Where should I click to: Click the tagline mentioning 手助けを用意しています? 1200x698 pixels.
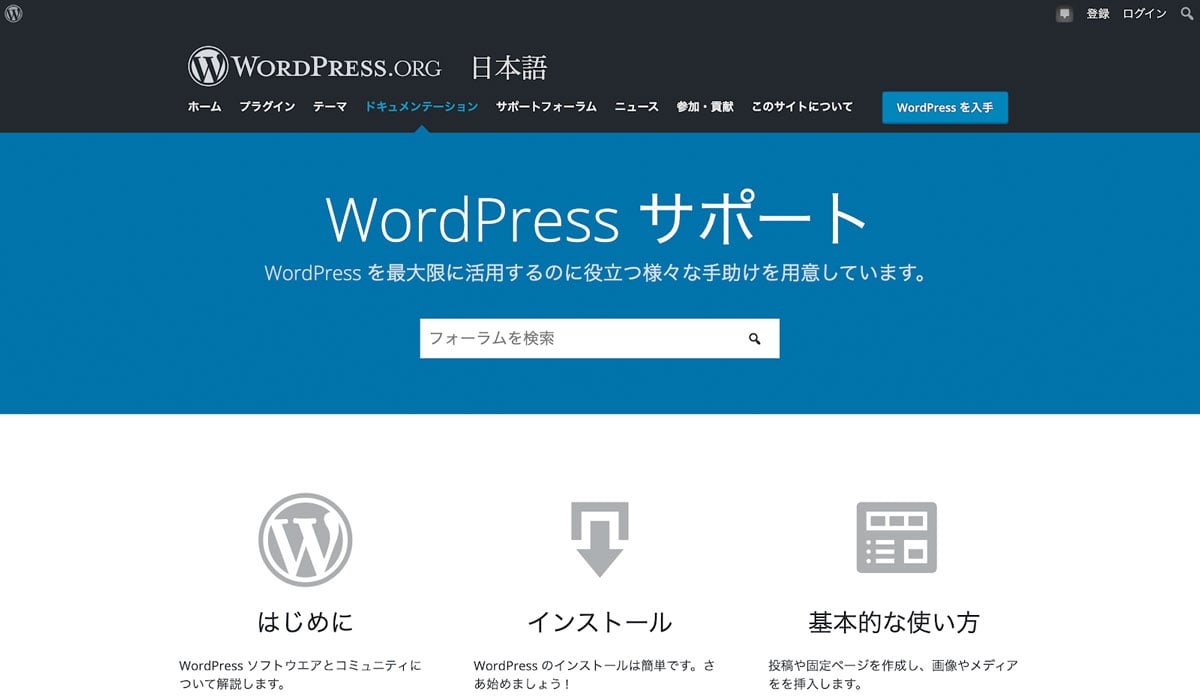click(596, 273)
